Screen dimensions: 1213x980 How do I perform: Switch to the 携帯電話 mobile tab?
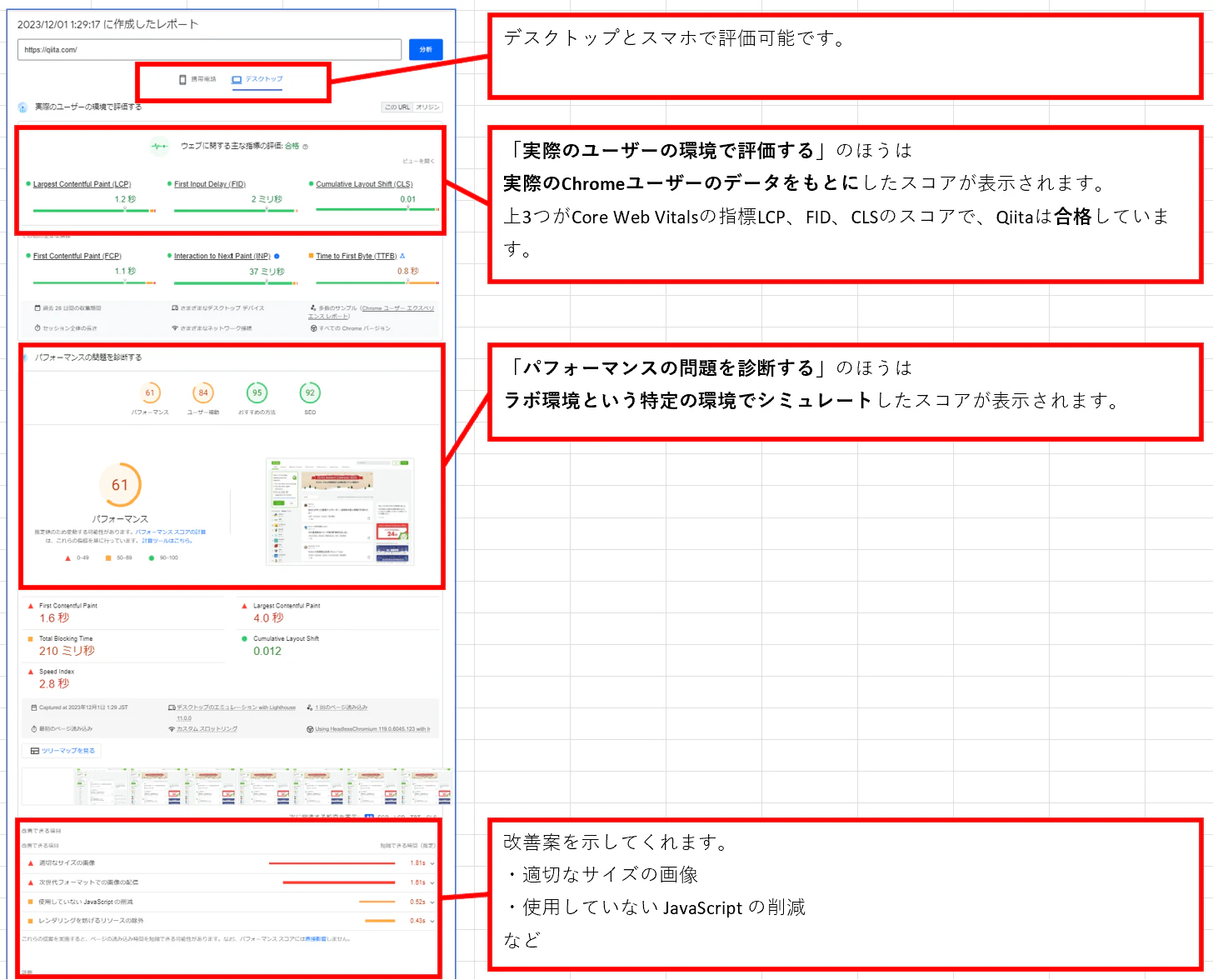pos(197,79)
